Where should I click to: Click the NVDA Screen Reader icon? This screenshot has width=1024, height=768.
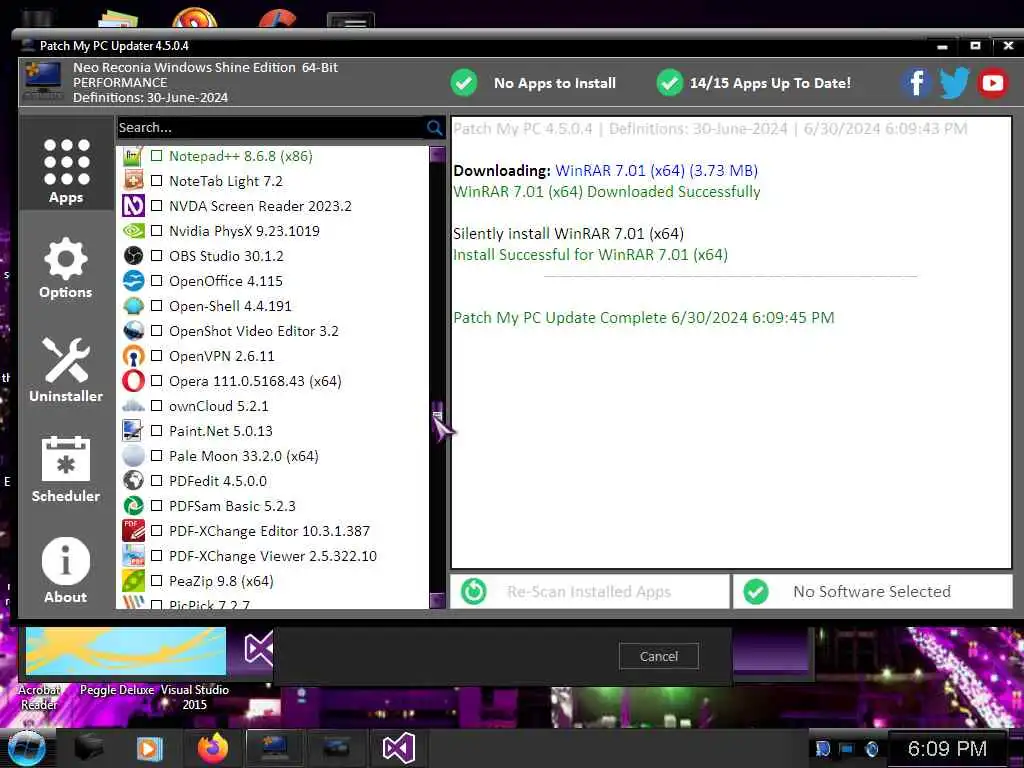click(133, 206)
